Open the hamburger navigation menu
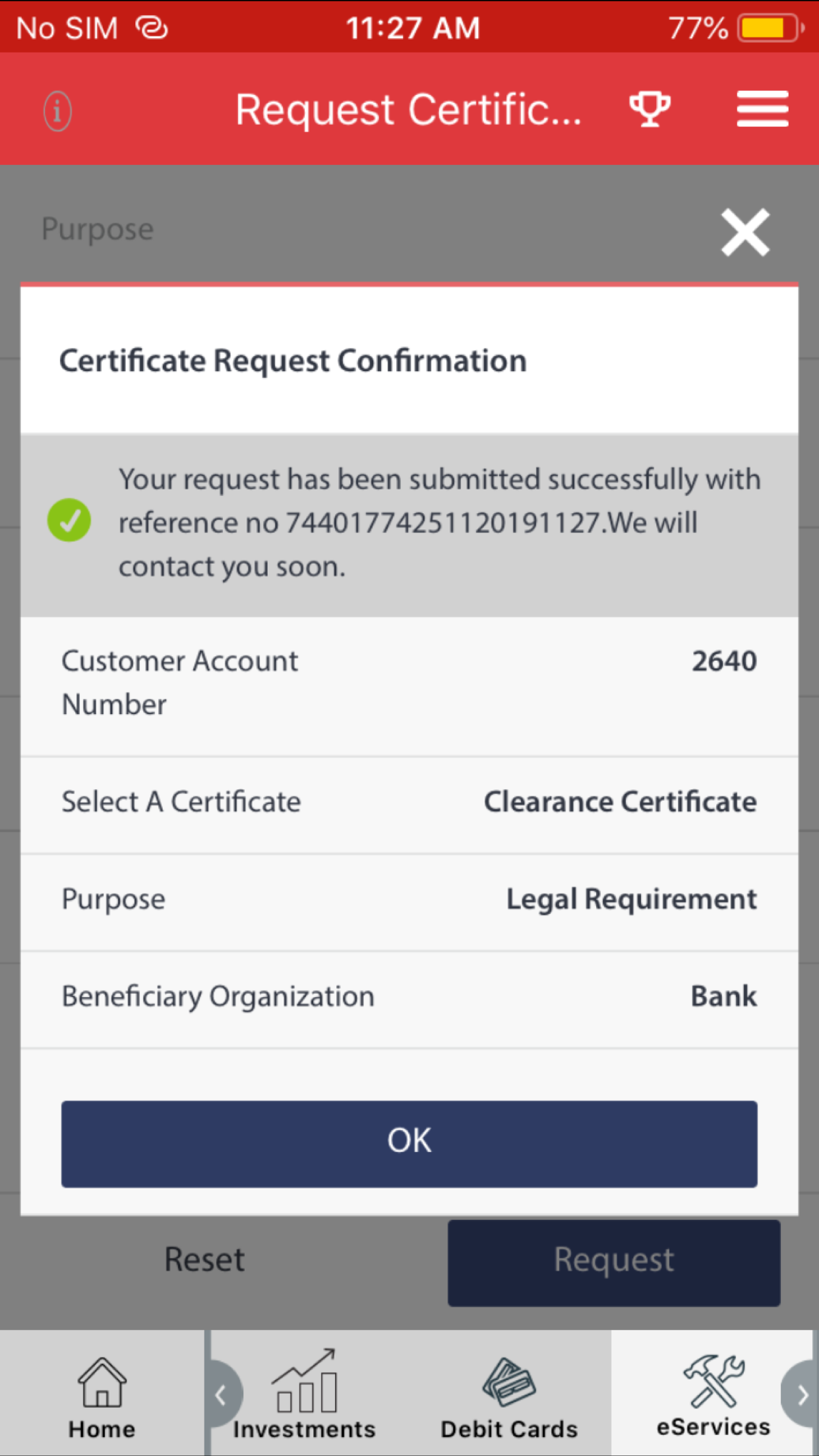Image resolution: width=819 pixels, height=1456 pixels. [x=762, y=109]
